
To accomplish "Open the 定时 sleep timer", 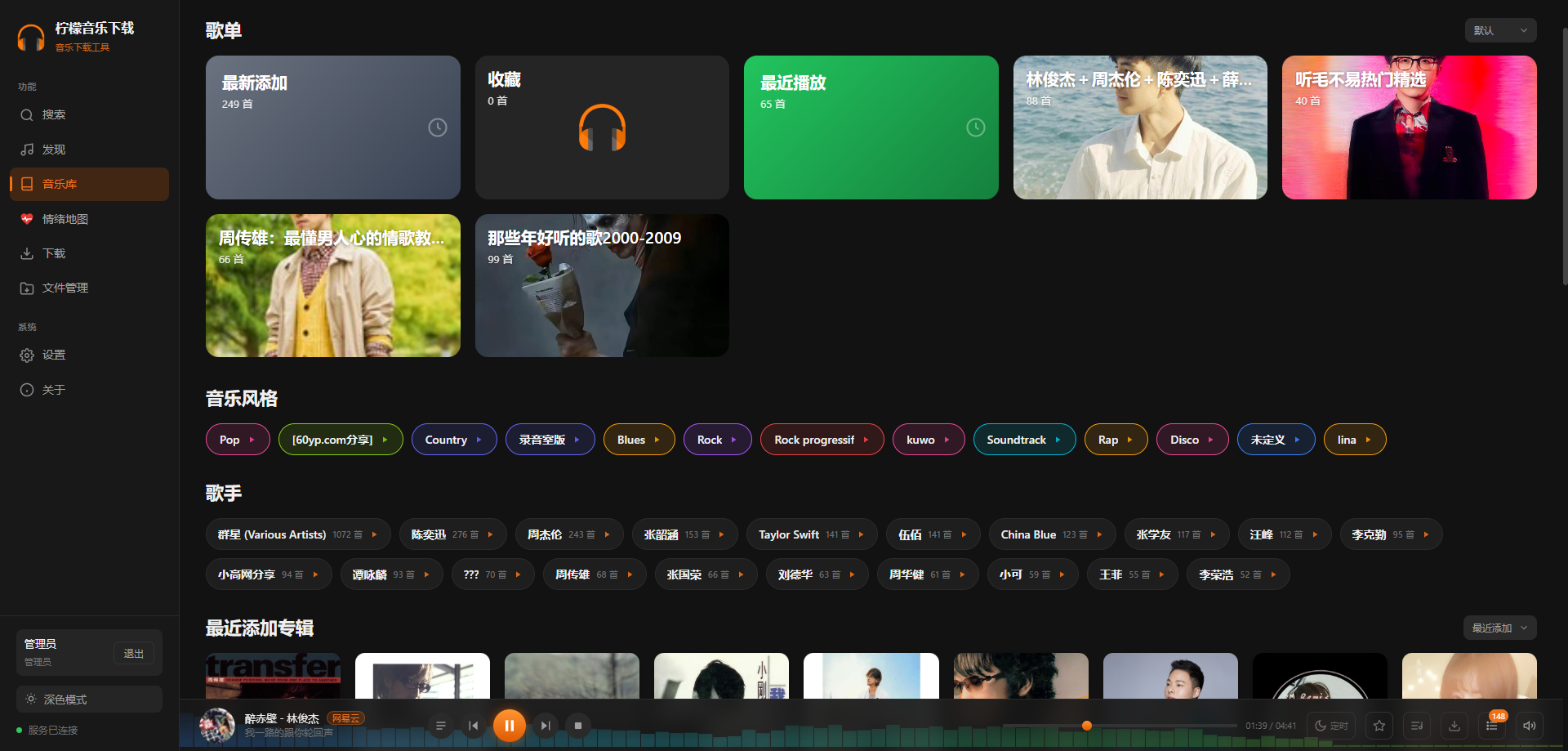I will coord(1331,726).
